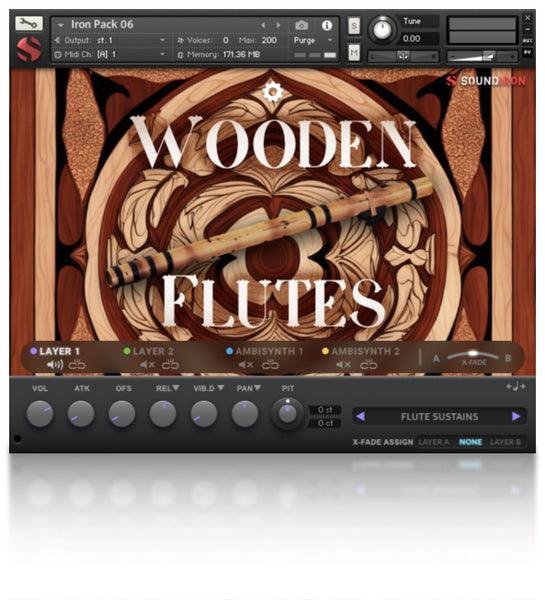This screenshot has height=600, width=545.
Task: Assign X-Fade to Layer A
Action: click(x=434, y=442)
